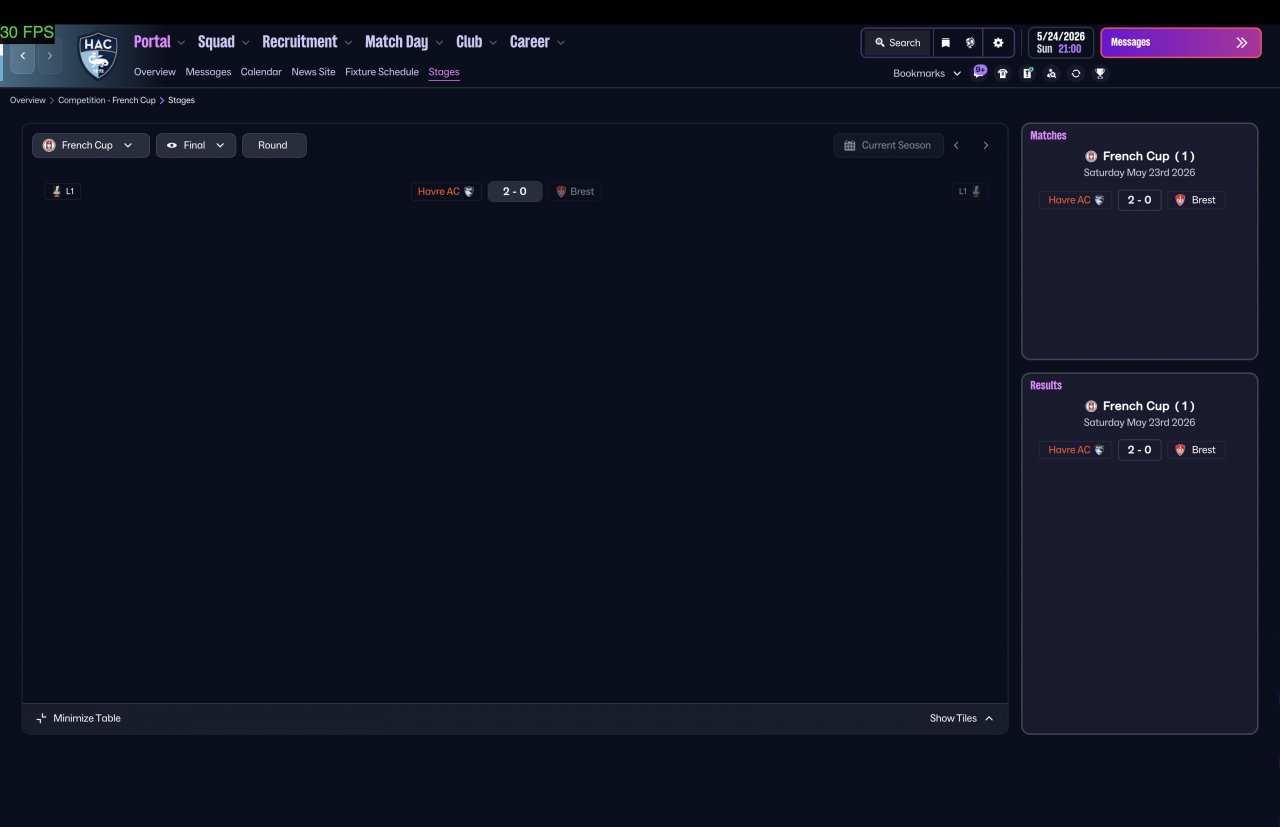
Task: Click the Saturday May 23rd 2026 date in Matches
Action: (x=1140, y=172)
